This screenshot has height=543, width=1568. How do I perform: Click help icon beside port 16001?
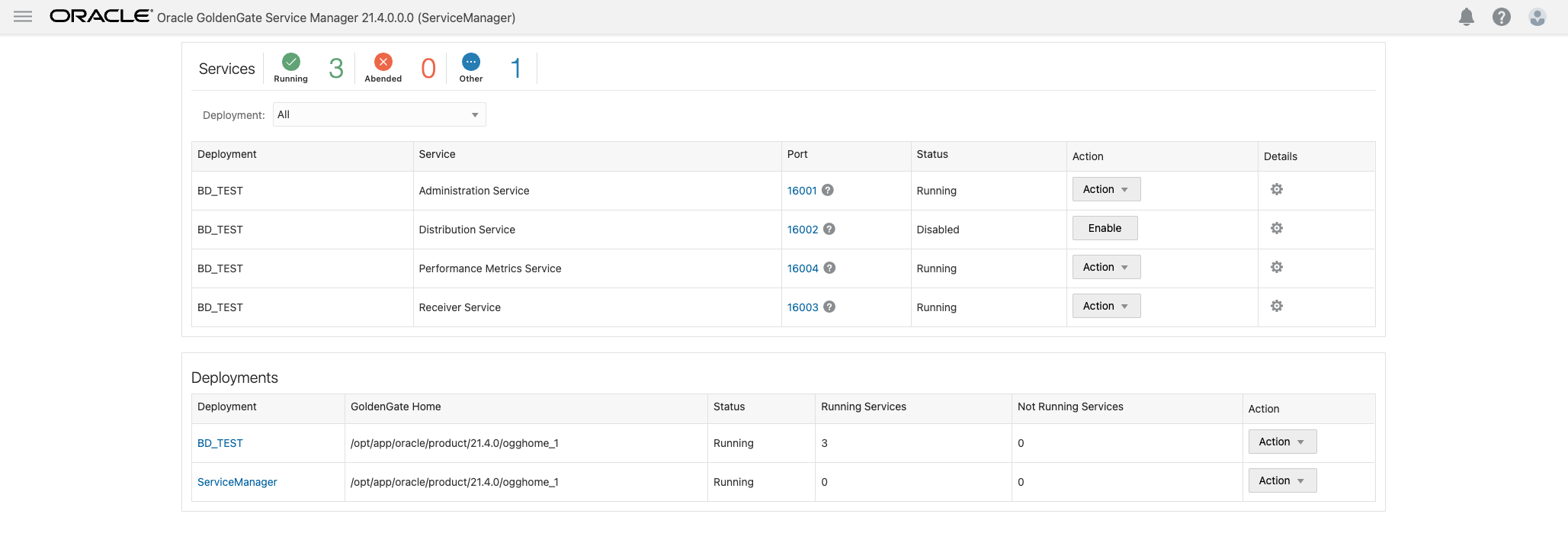pyautogui.click(x=827, y=190)
